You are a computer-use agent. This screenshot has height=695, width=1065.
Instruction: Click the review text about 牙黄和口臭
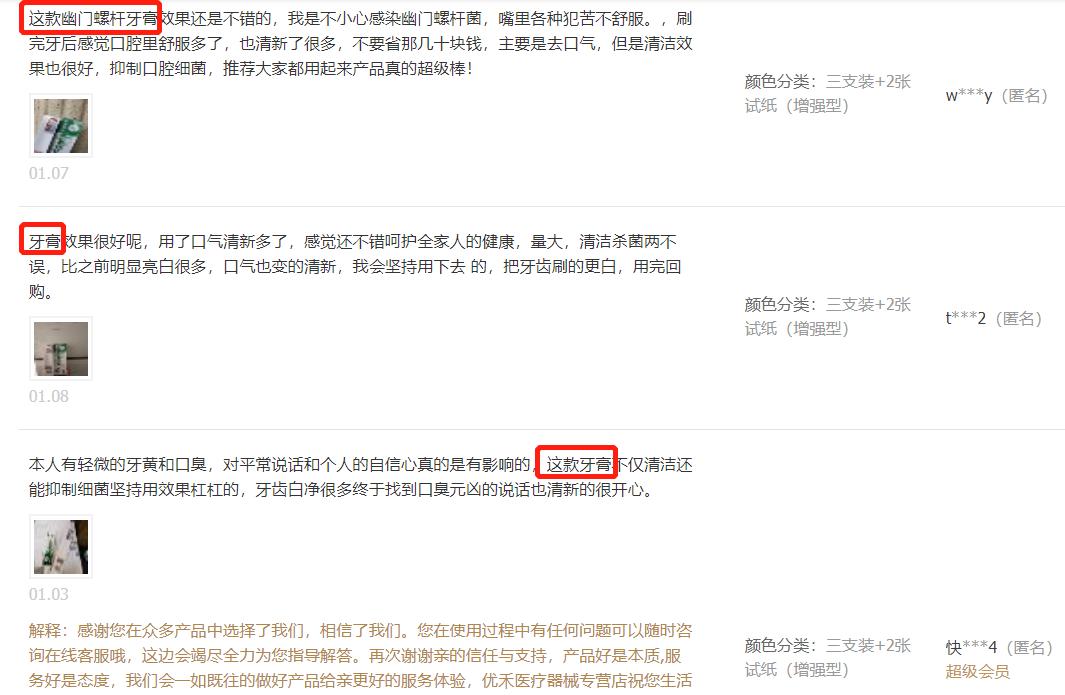coord(361,477)
